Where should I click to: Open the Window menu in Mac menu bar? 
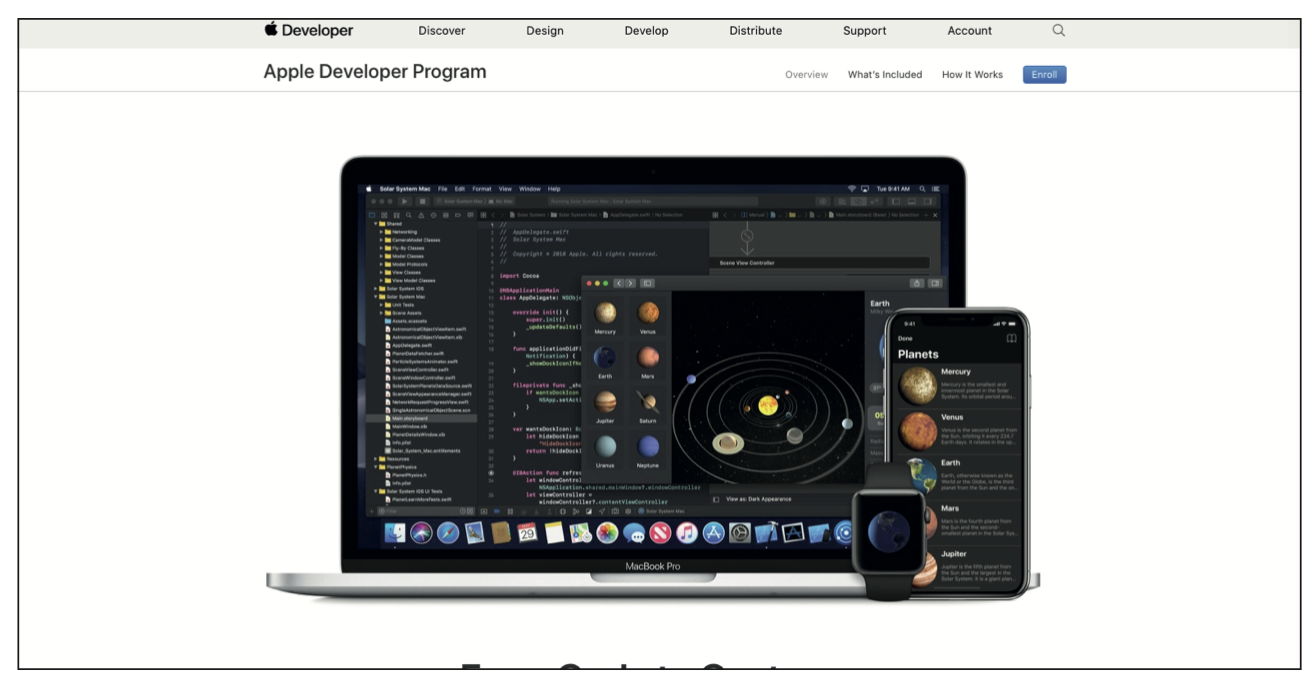click(530, 189)
